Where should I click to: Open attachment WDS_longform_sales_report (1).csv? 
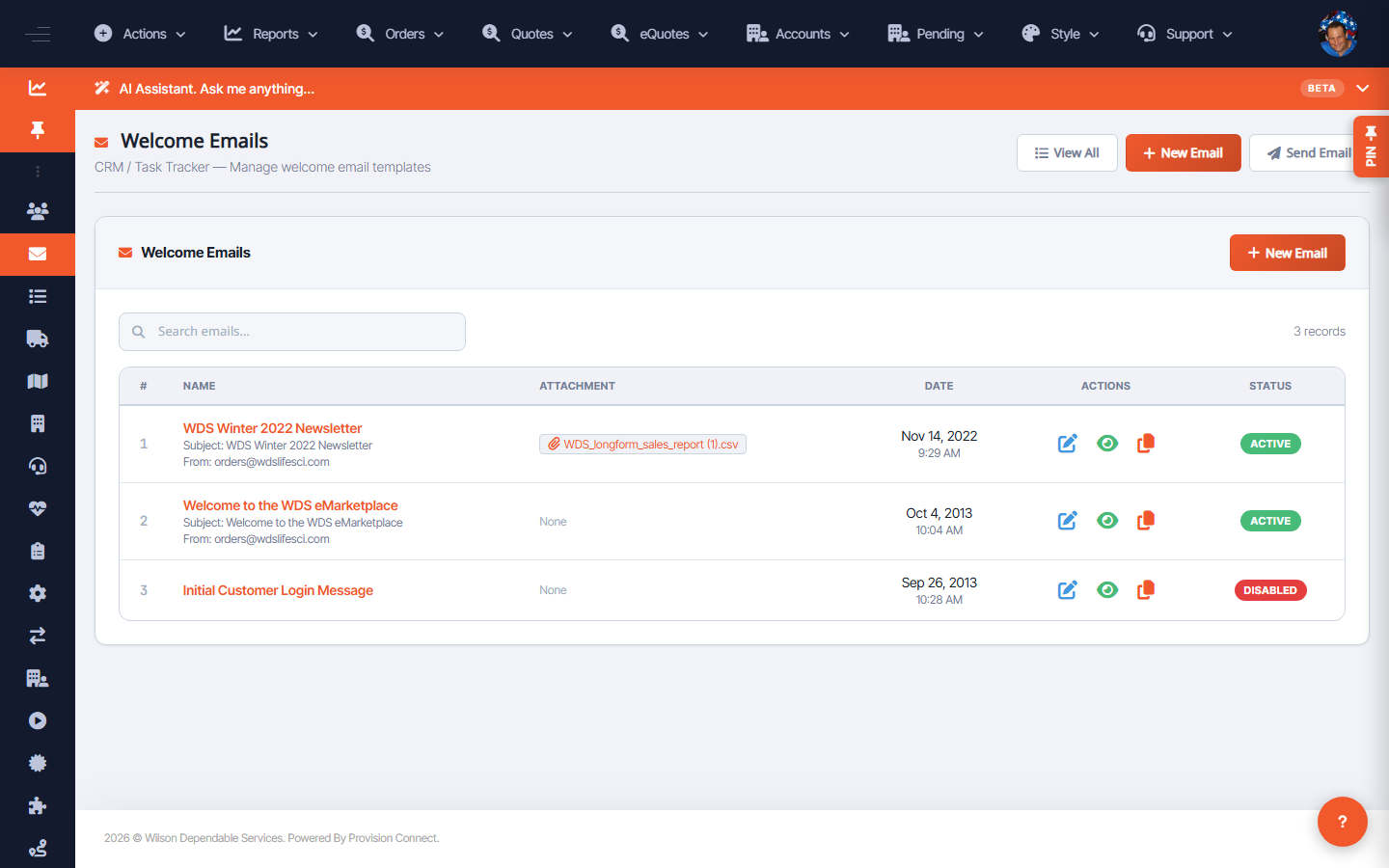642,444
